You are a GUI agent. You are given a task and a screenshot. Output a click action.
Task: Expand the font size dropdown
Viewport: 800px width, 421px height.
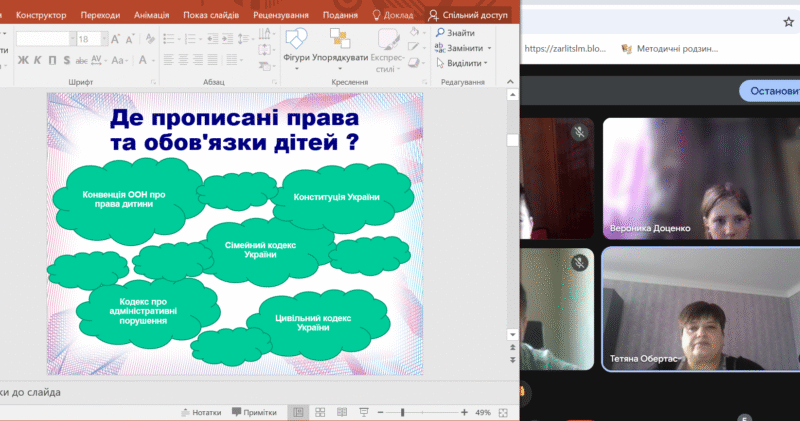click(106, 38)
